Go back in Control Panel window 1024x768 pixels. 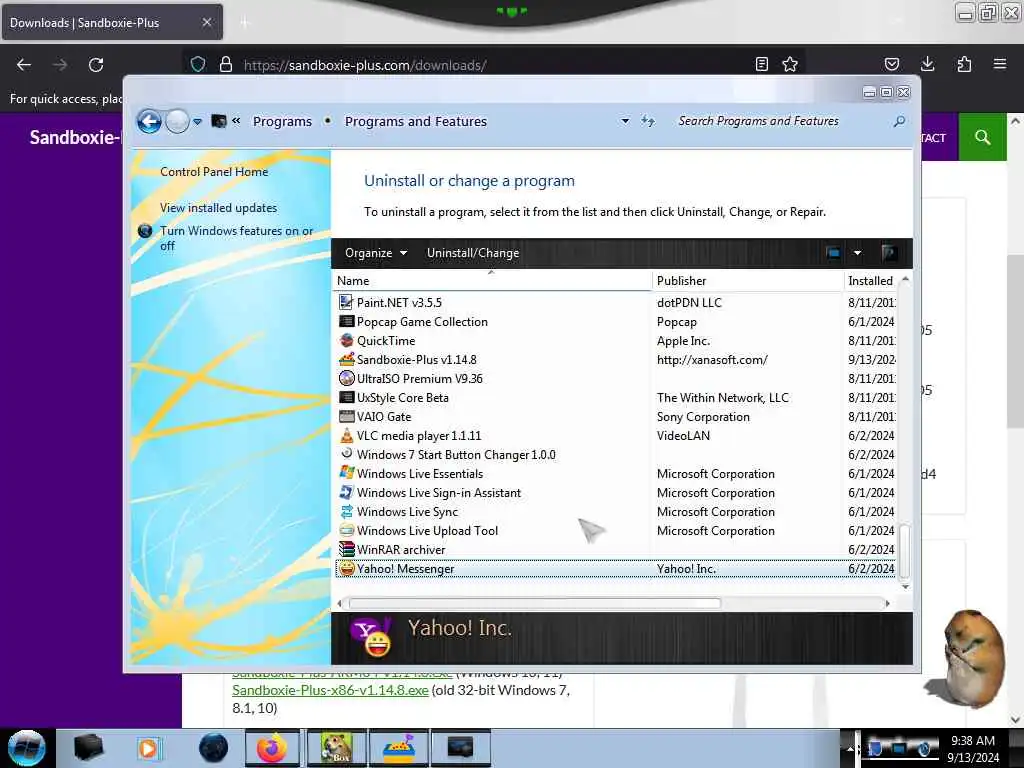tap(149, 121)
